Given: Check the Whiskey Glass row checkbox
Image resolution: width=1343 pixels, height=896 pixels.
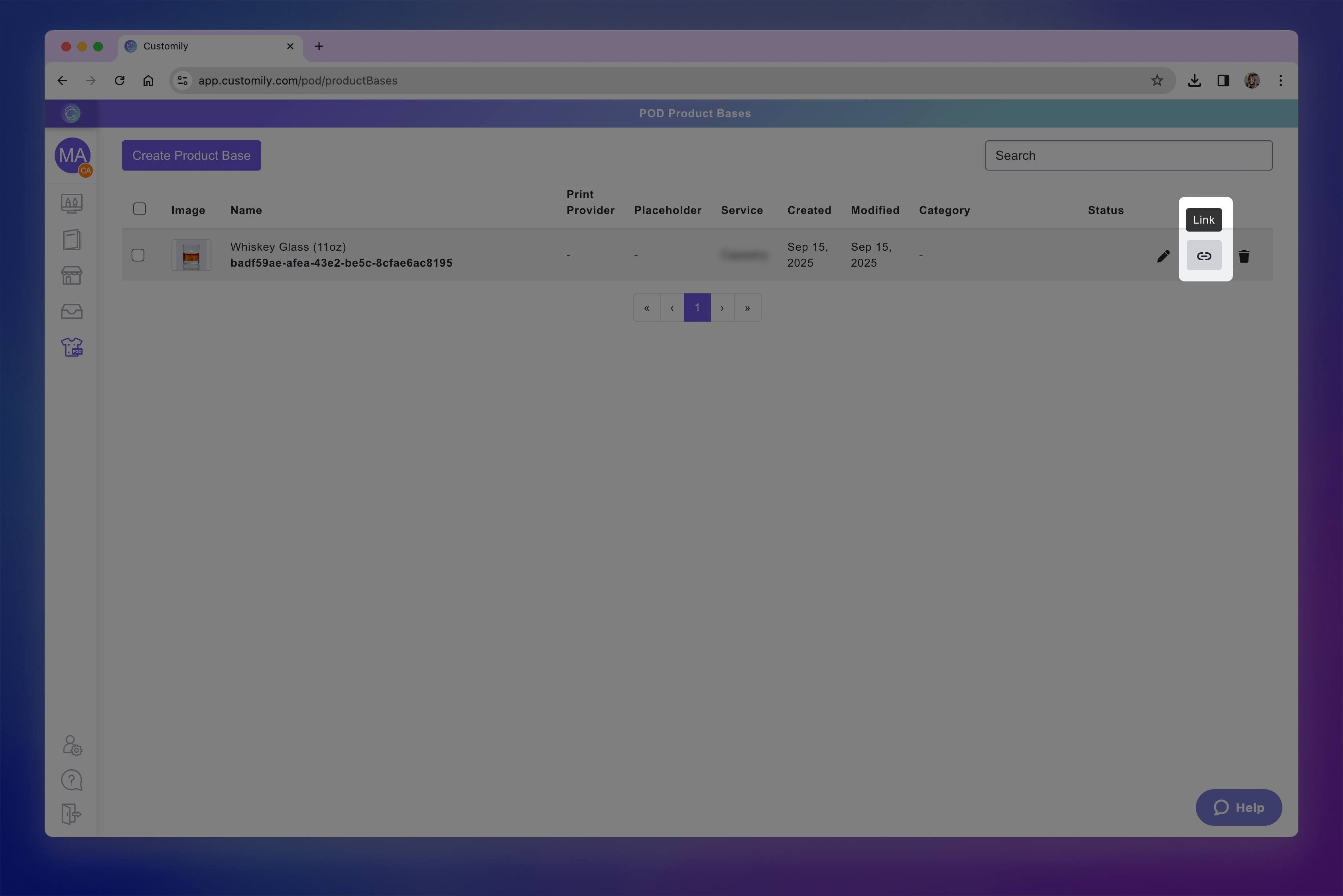Looking at the screenshot, I should pos(138,255).
